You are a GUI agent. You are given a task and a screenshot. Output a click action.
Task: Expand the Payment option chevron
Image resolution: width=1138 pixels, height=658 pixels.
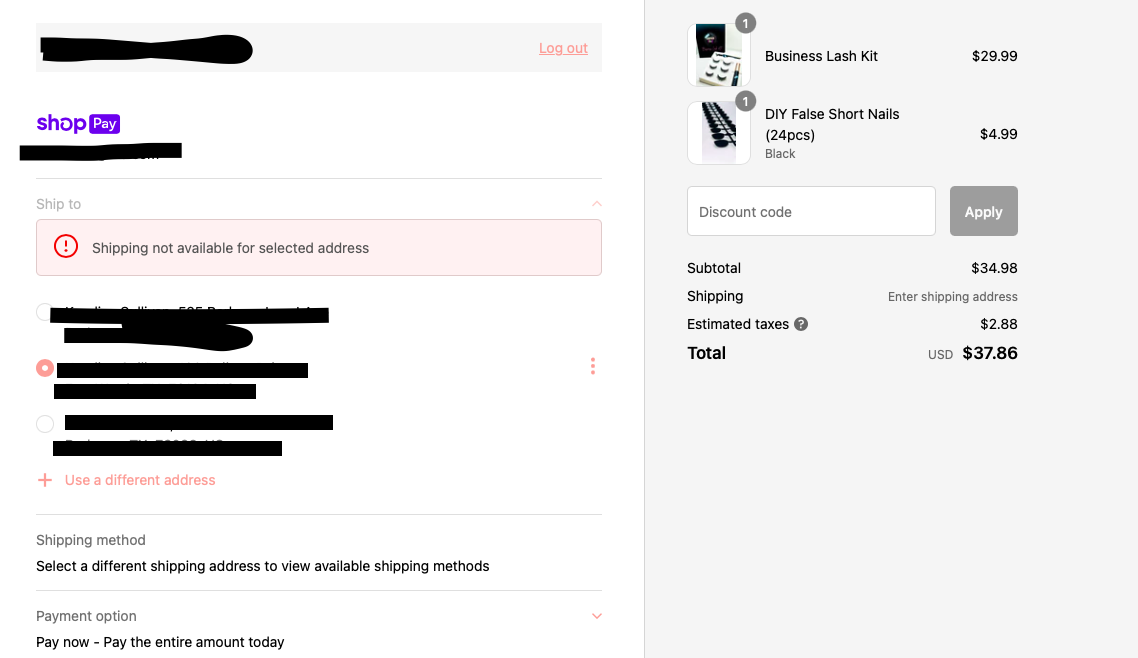[597, 616]
